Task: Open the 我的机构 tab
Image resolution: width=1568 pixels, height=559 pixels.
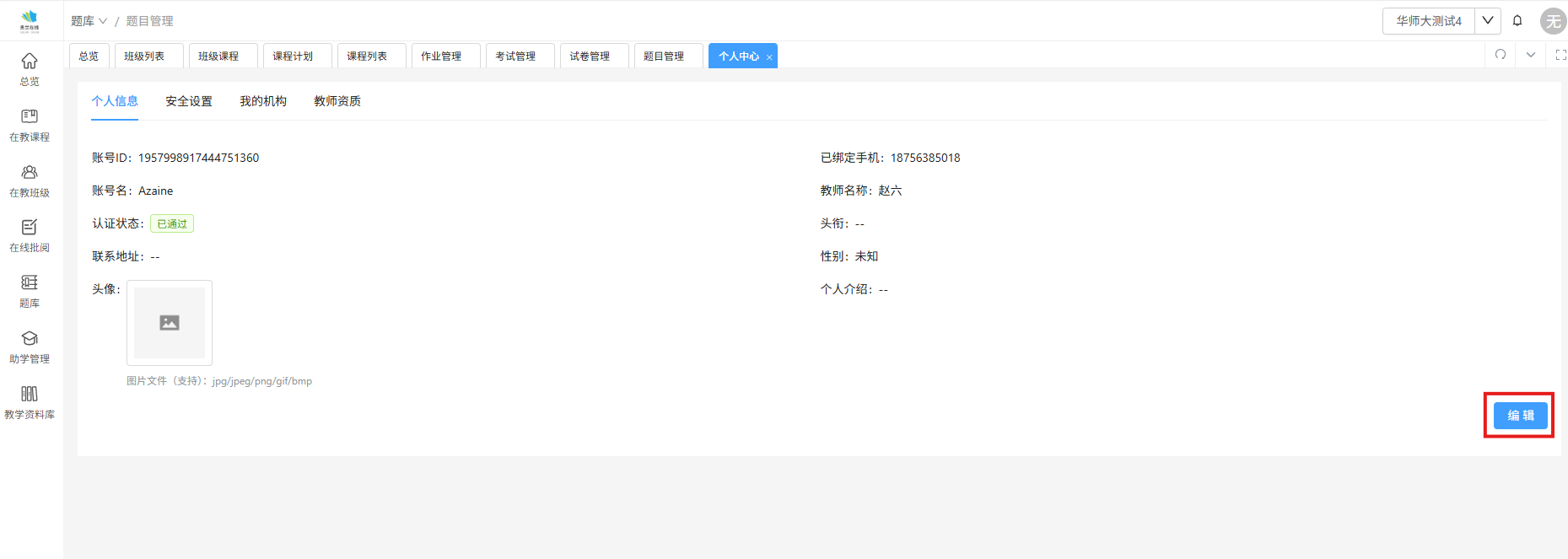Action: [263, 101]
